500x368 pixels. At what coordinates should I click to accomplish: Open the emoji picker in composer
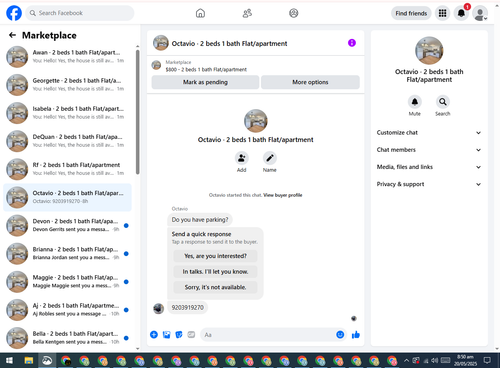pyautogui.click(x=340, y=335)
